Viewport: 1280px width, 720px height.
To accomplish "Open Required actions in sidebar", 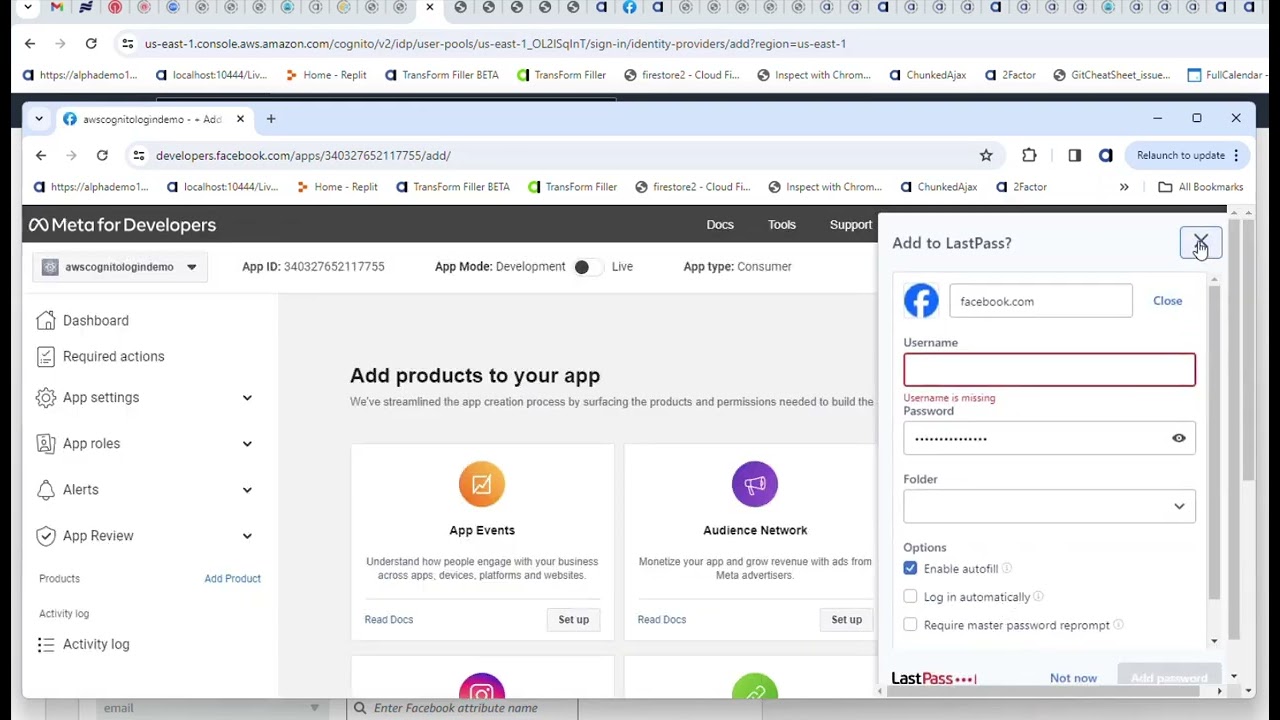I will pyautogui.click(x=113, y=356).
